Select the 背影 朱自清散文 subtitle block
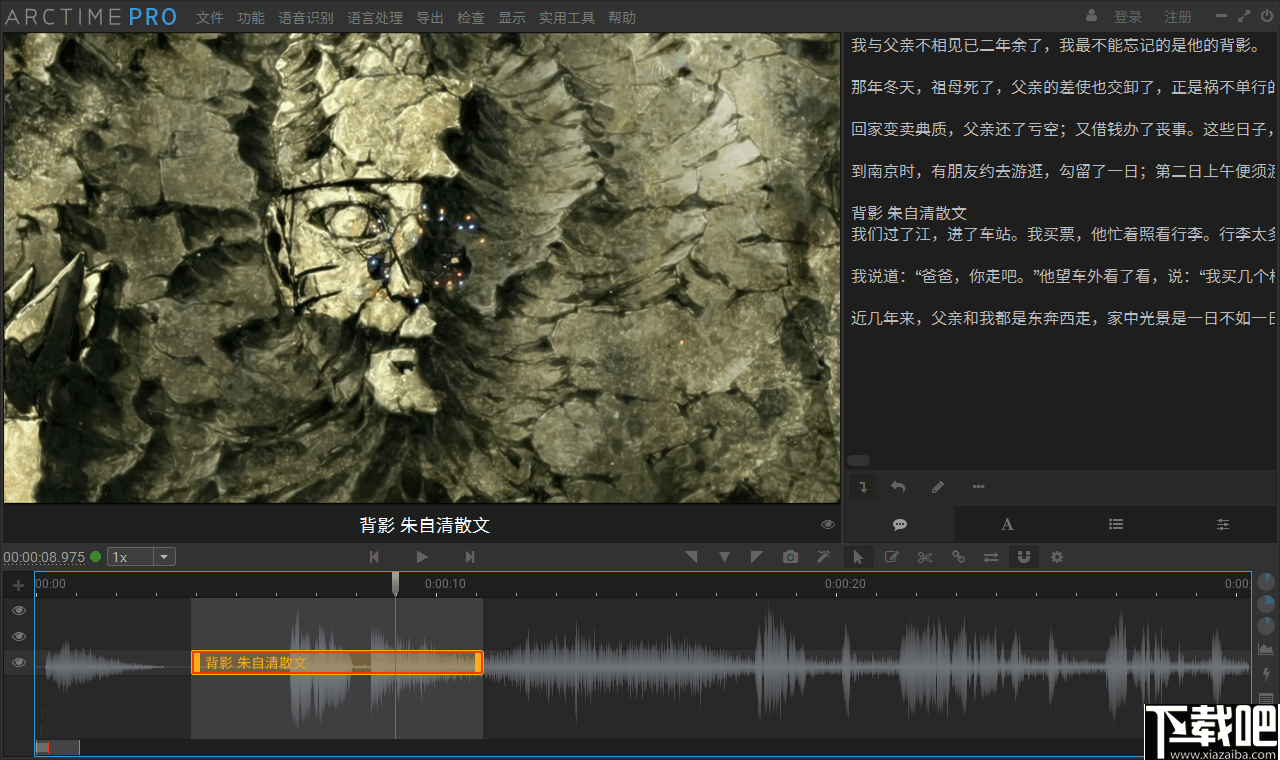Viewport: 1280px width, 760px height. [335, 662]
